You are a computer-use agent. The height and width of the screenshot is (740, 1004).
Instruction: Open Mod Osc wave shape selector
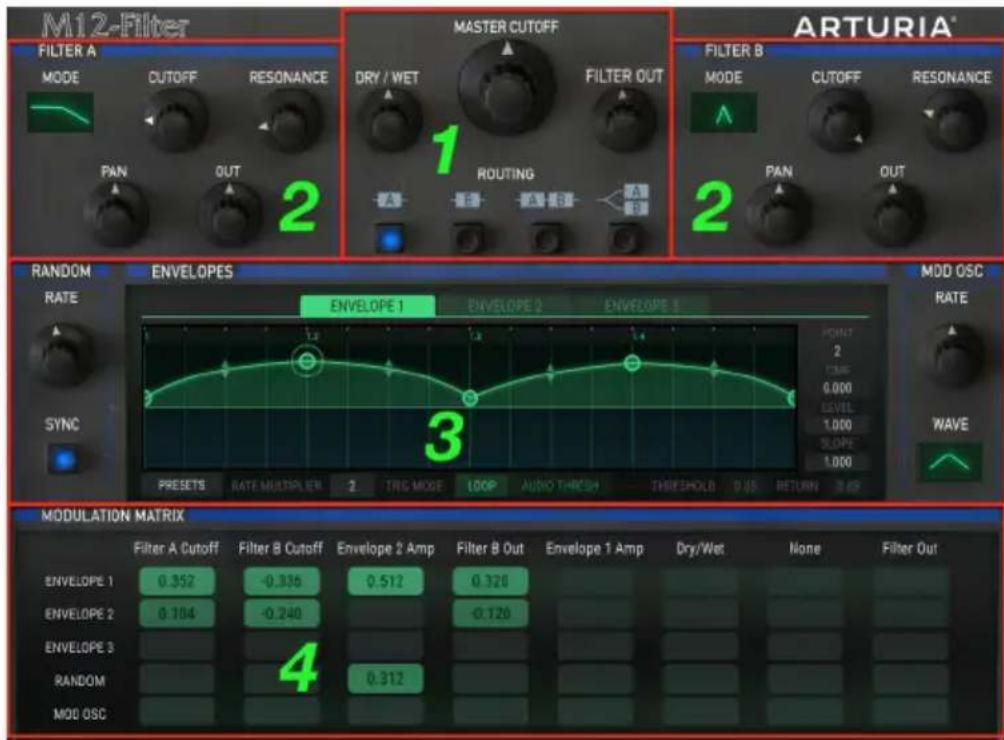(x=950, y=461)
